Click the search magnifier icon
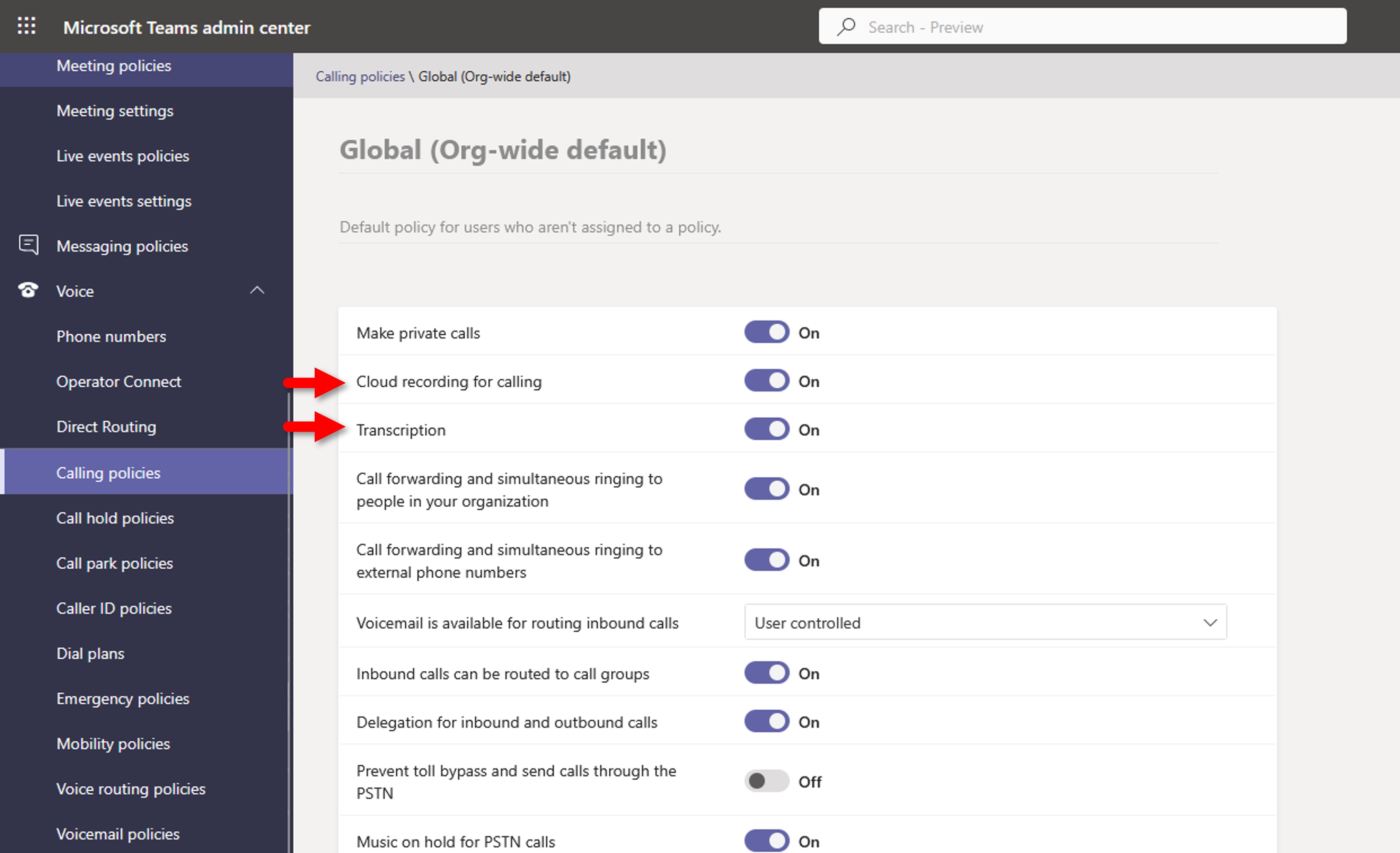The height and width of the screenshot is (853, 1400). (x=846, y=27)
